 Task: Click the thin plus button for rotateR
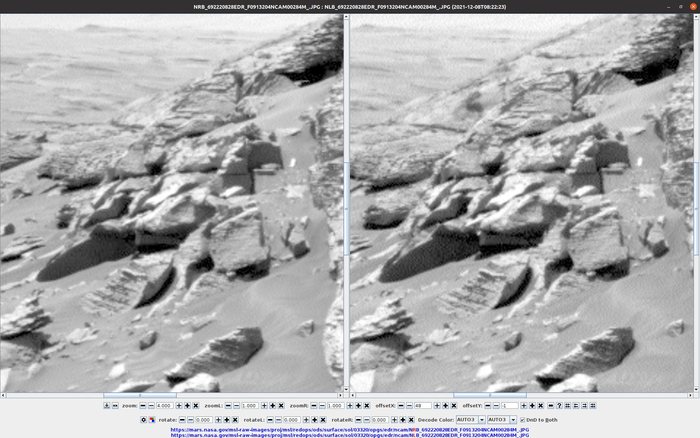[394, 420]
